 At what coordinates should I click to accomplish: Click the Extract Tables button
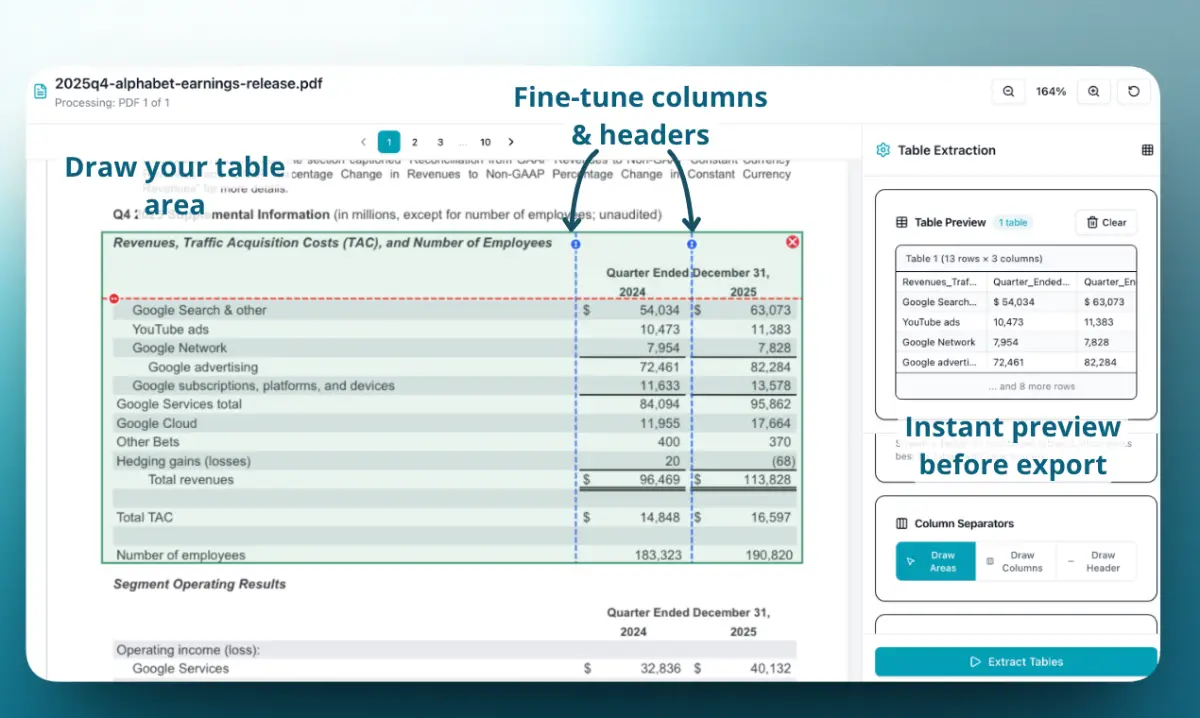(x=1016, y=662)
